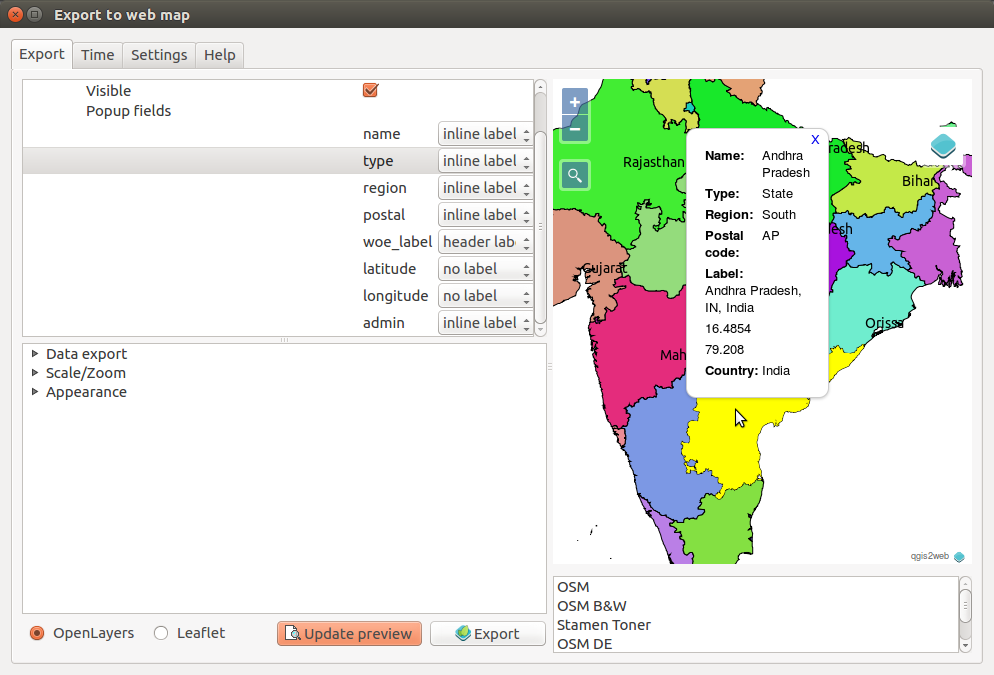Open the layer switcher icon on map

click(943, 146)
